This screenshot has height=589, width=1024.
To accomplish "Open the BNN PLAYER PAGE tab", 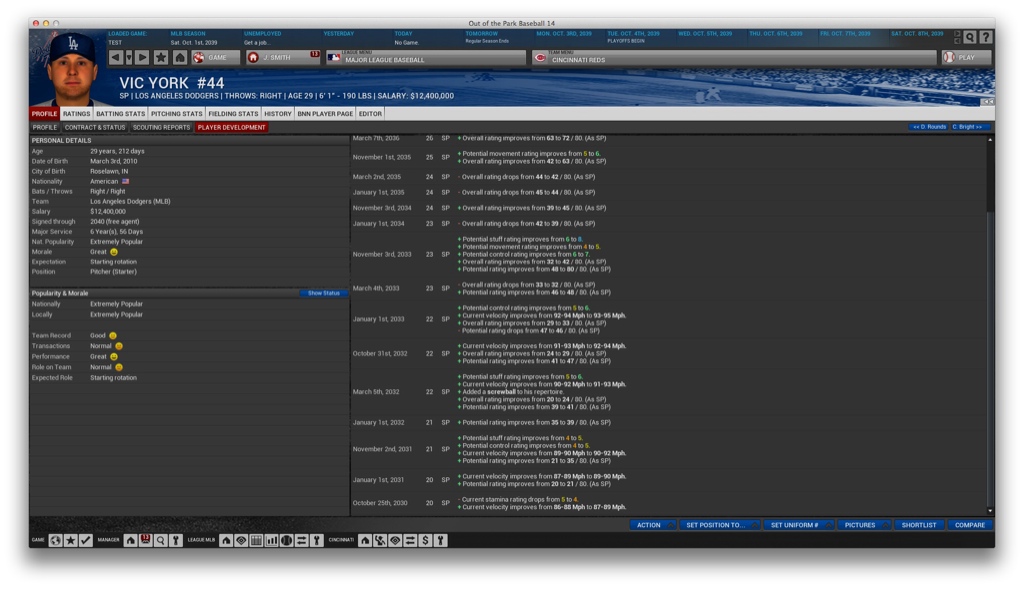I will click(325, 114).
